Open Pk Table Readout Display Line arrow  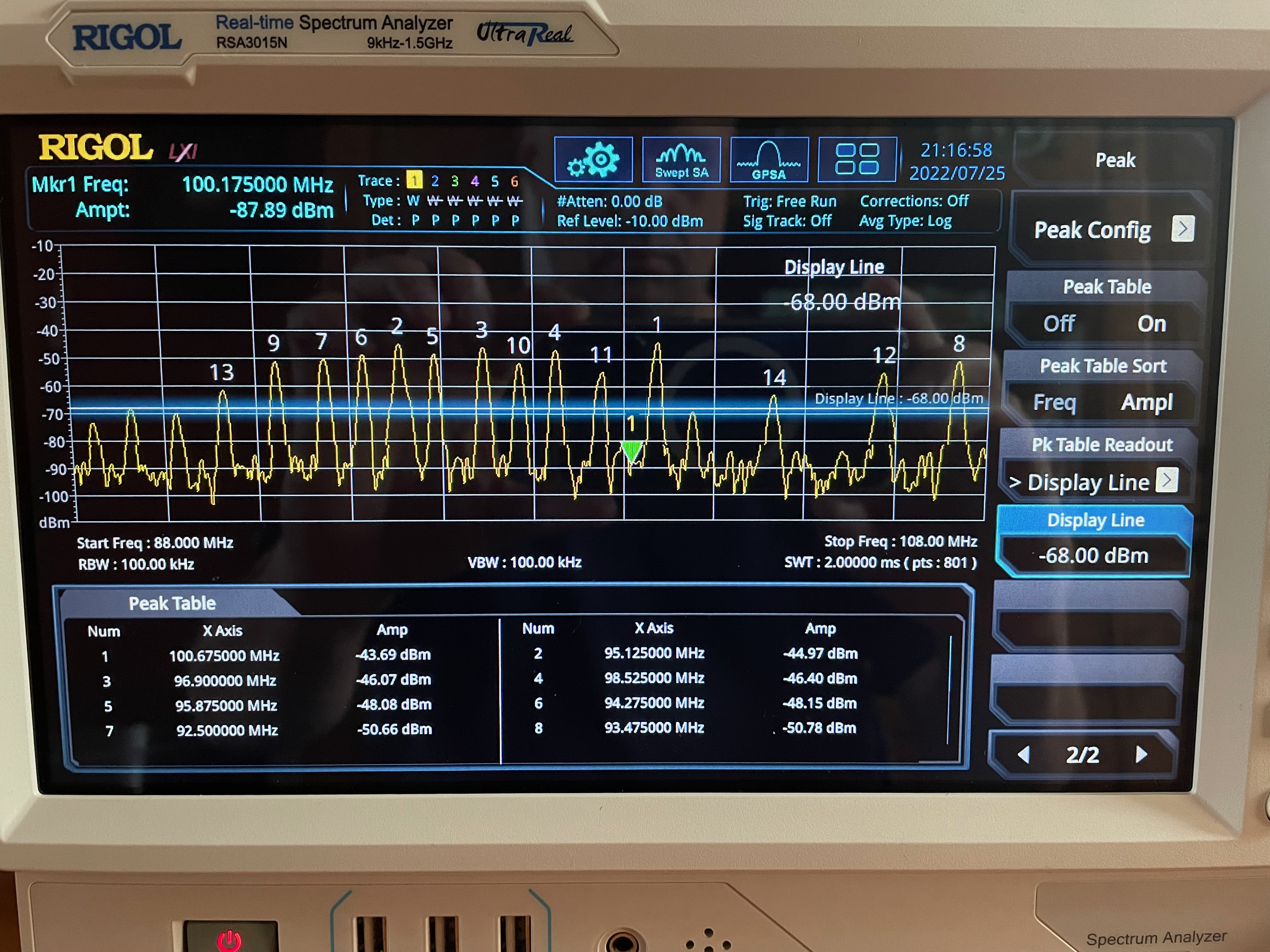pyautogui.click(x=1167, y=480)
